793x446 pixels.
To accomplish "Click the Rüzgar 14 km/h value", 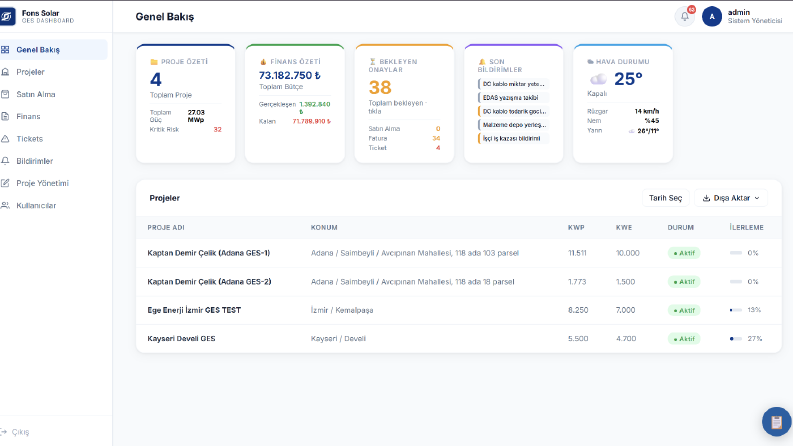I will pos(647,111).
